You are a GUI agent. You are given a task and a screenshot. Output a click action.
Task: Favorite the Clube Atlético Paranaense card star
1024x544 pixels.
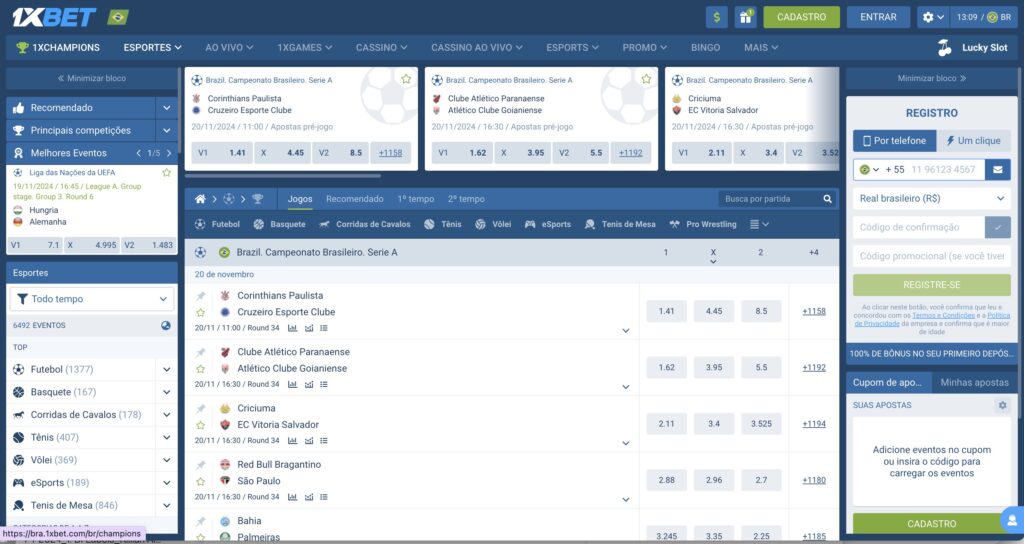pos(647,79)
